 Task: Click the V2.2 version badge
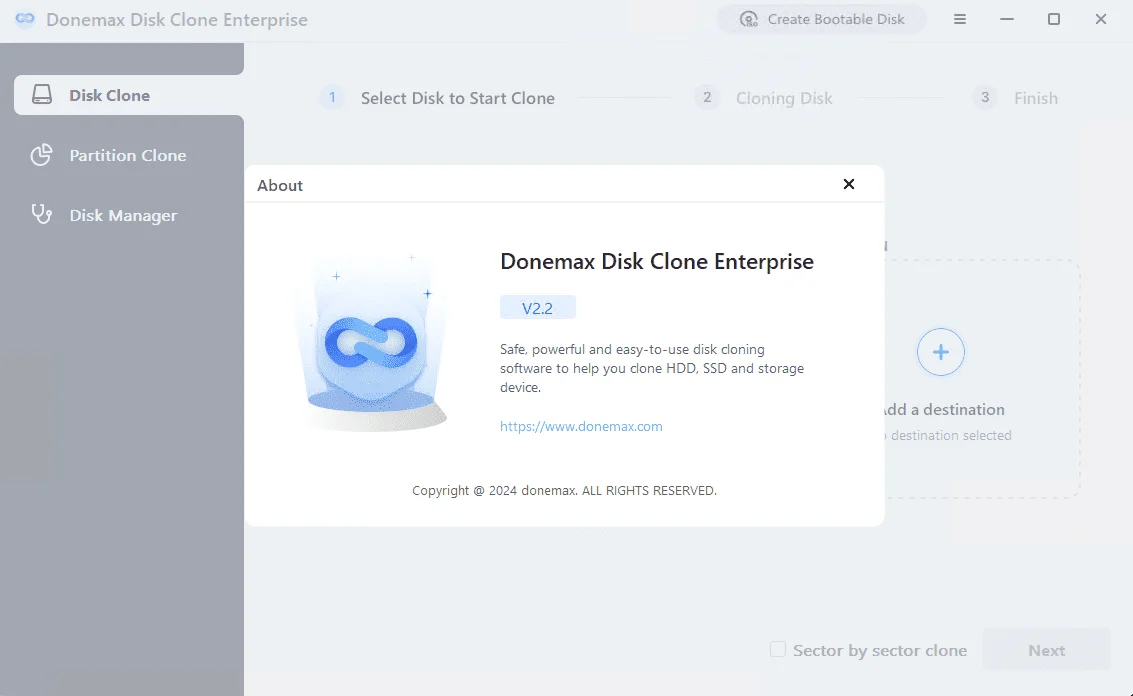click(538, 308)
